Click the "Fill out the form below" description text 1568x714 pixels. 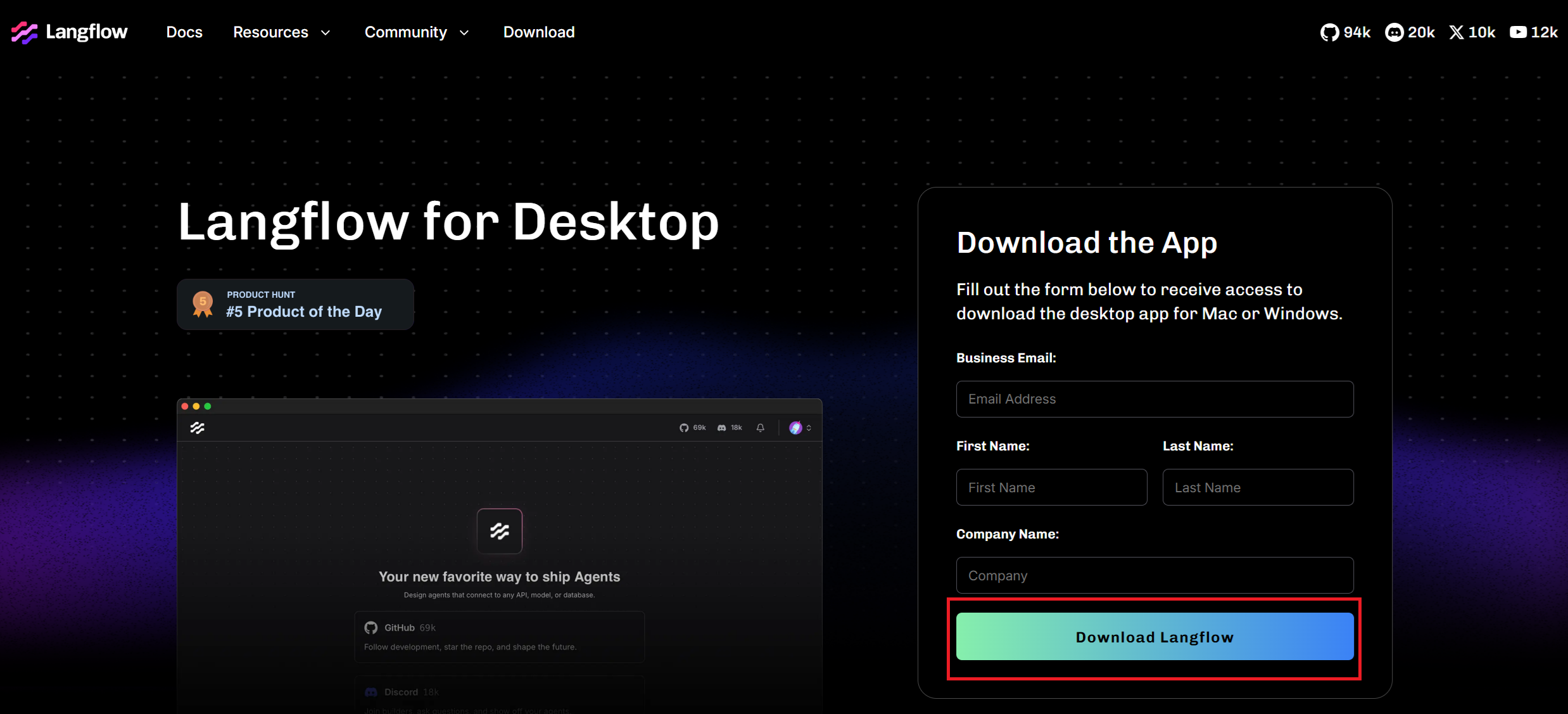pos(1149,302)
